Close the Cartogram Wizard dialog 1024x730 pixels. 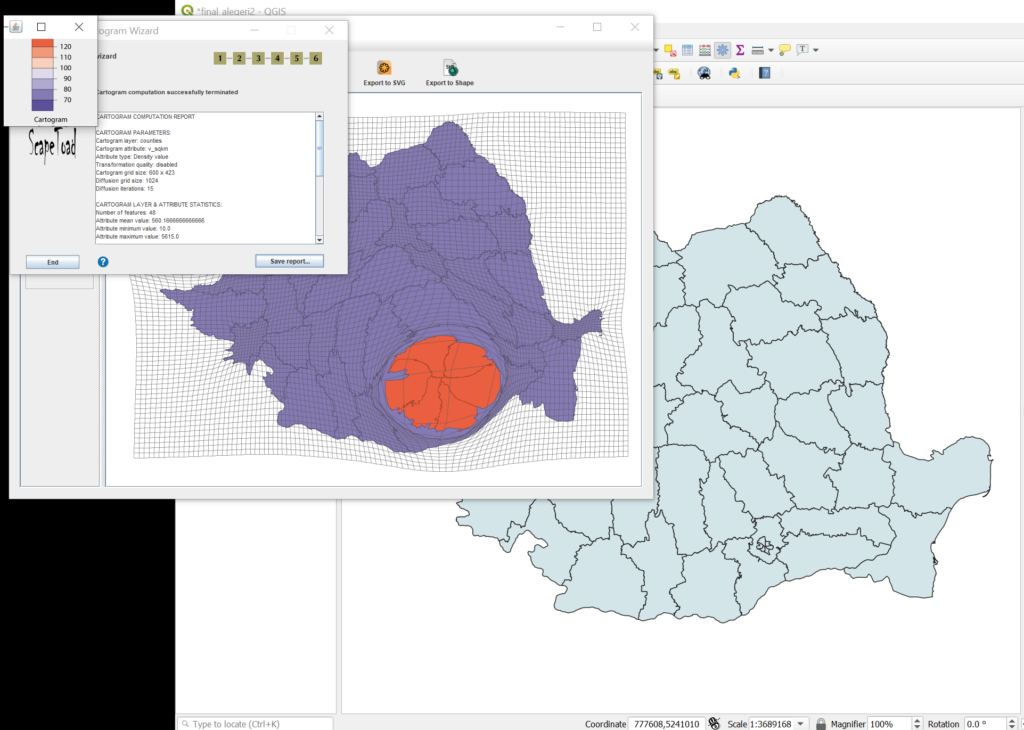[x=329, y=30]
